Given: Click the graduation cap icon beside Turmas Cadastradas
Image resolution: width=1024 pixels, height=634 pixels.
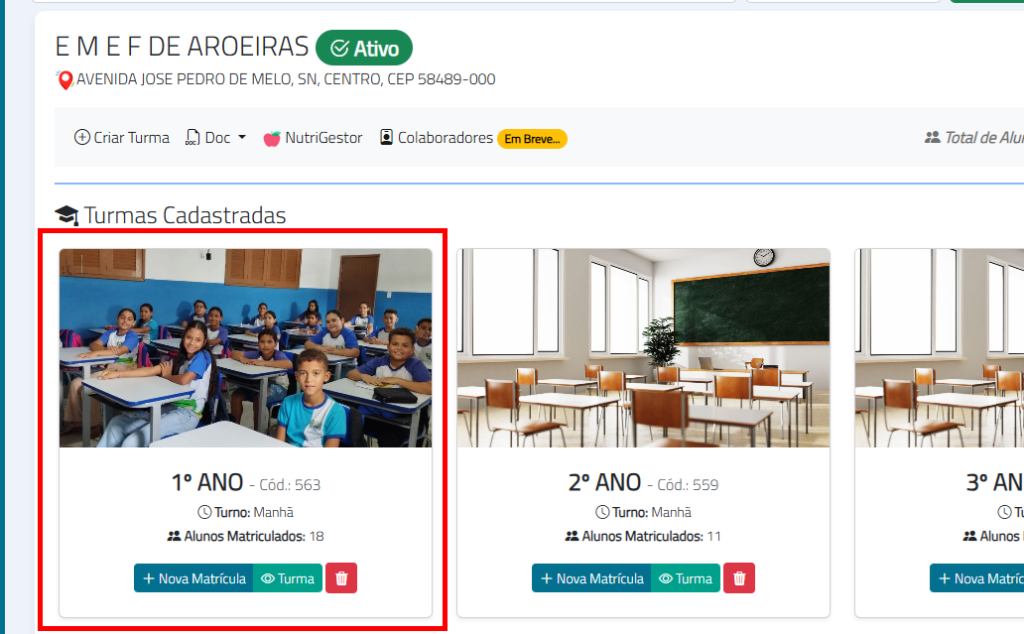Looking at the screenshot, I should tap(67, 216).
